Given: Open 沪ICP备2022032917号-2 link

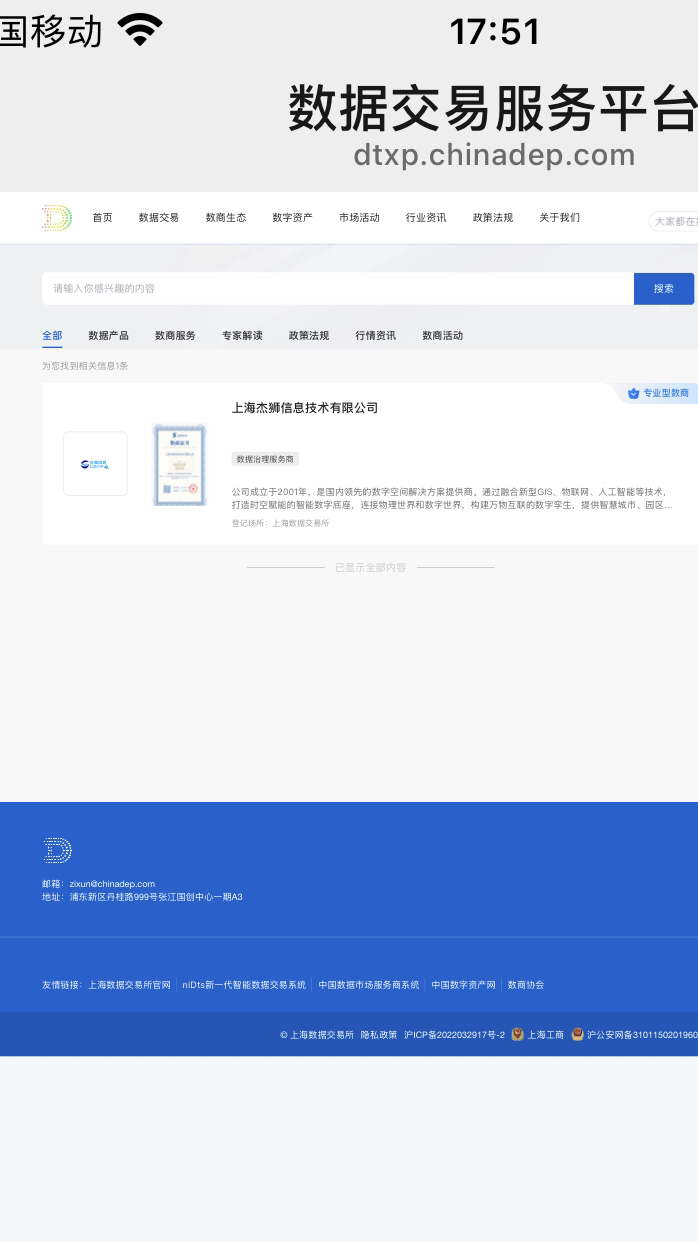Looking at the screenshot, I should [454, 1035].
